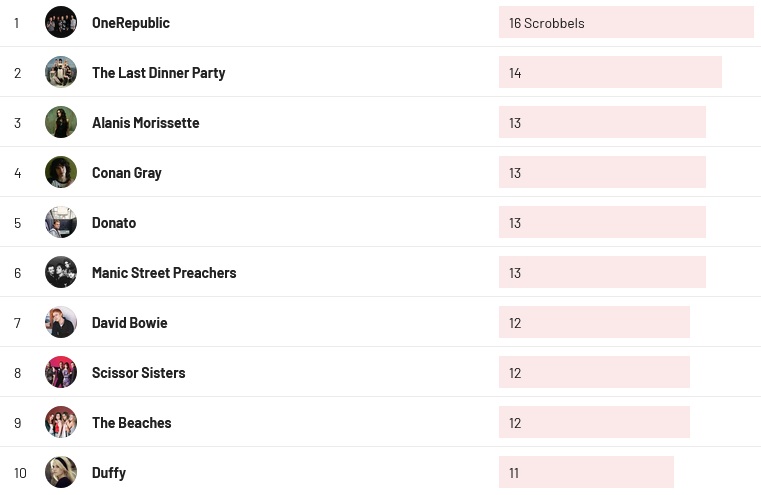This screenshot has width=761, height=495.
Task: Select Conan Gray's avatar thumbnail
Action: click(61, 172)
